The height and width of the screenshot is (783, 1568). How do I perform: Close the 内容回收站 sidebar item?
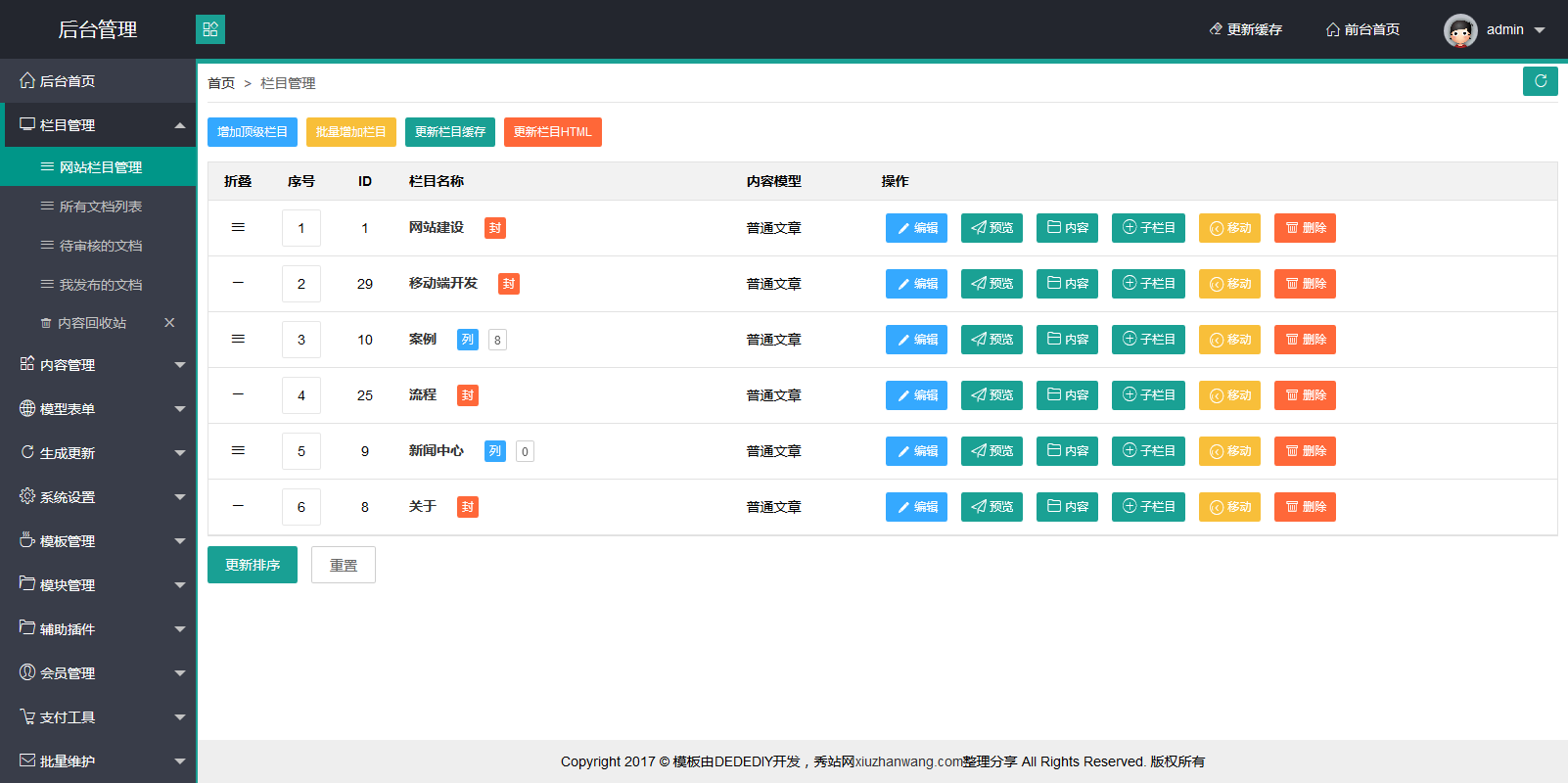(169, 323)
